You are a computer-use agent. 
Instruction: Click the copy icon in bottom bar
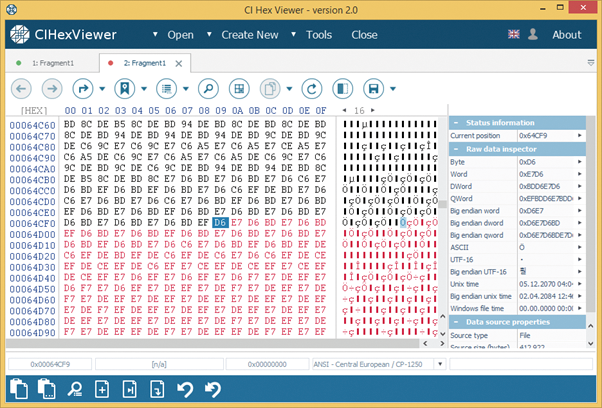(x=19, y=389)
